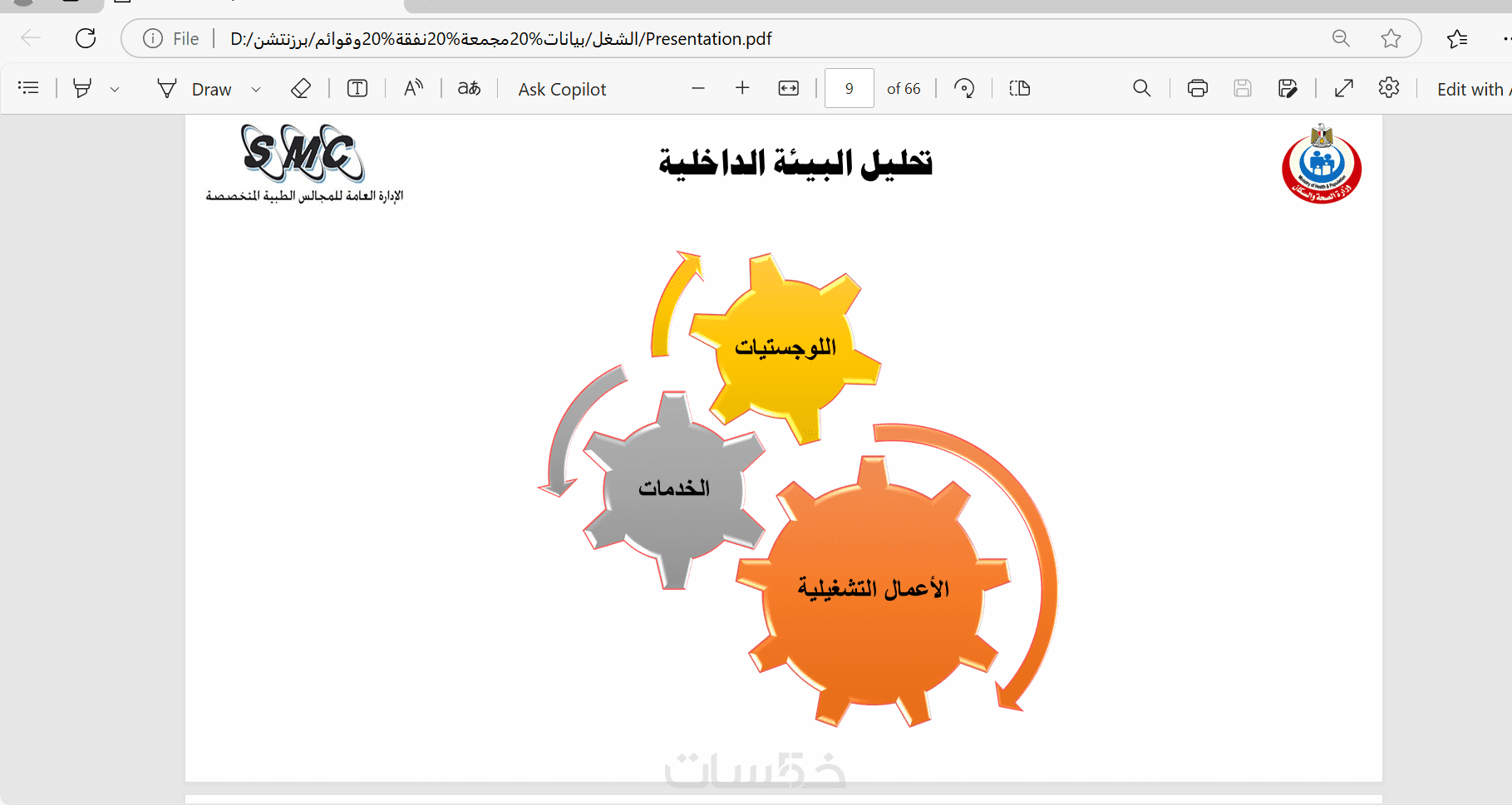1512x805 pixels.
Task: Start Read aloud for this document
Action: (413, 88)
